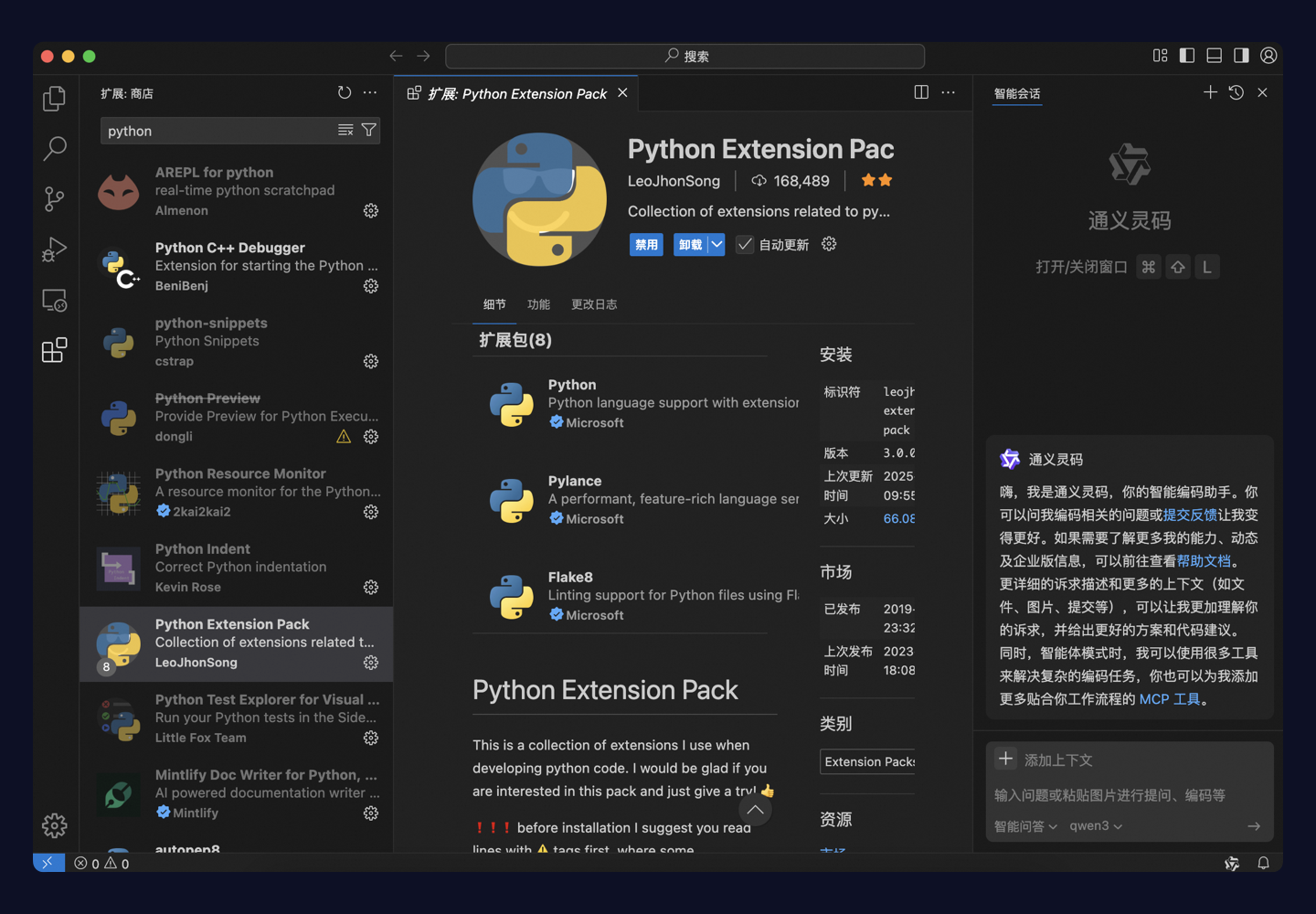Open the Flake8 pack entry

tap(637, 595)
